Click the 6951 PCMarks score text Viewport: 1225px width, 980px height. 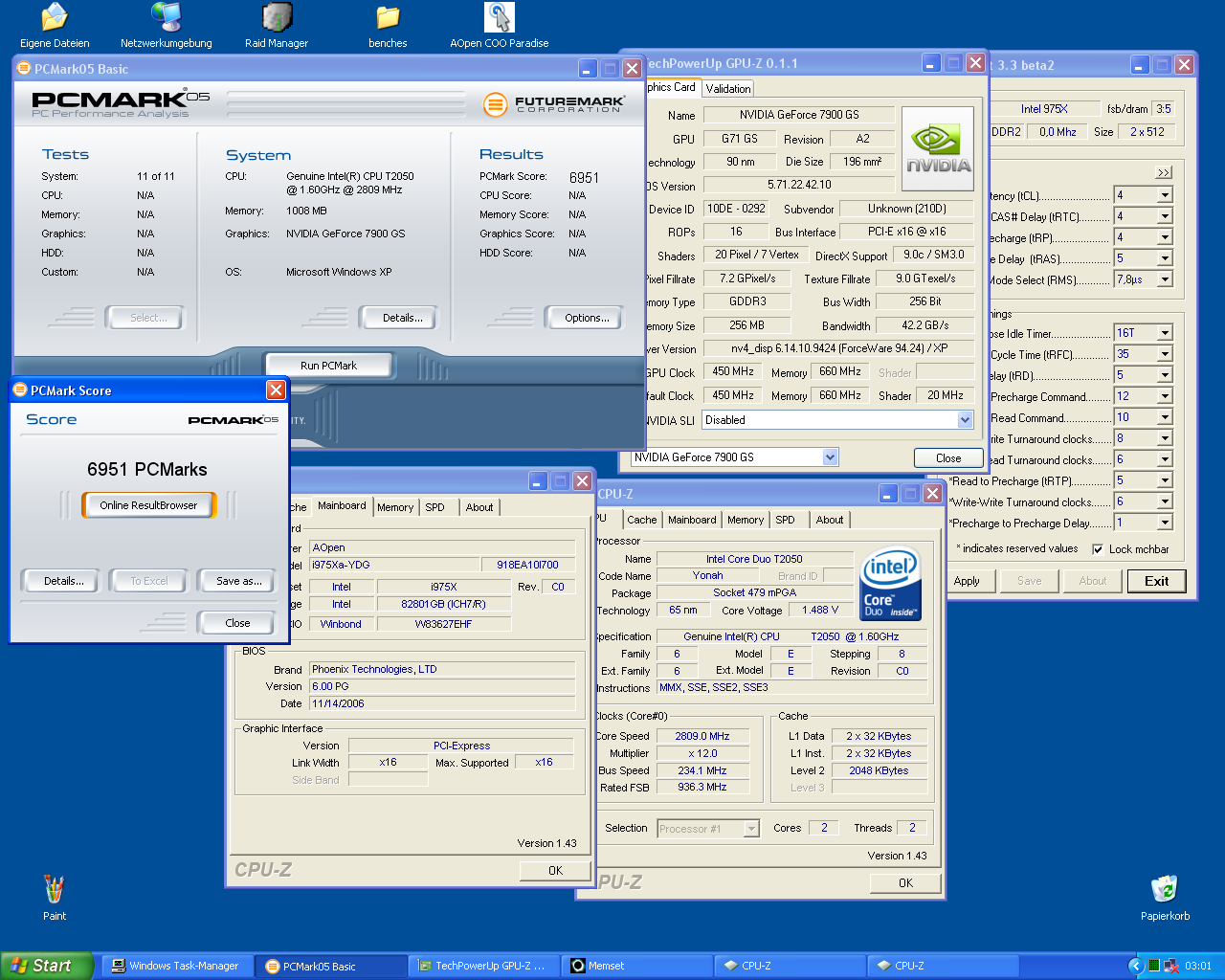pyautogui.click(x=147, y=470)
